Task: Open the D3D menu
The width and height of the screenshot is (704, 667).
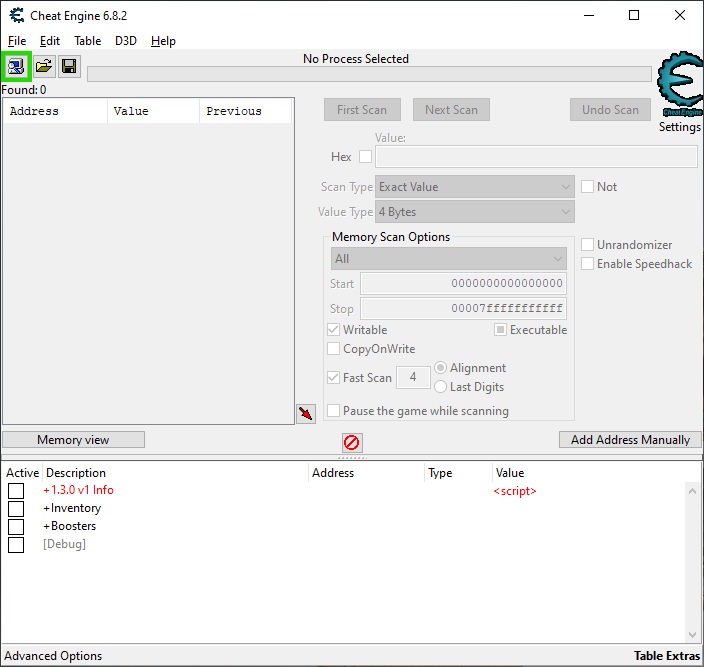Action: point(126,41)
